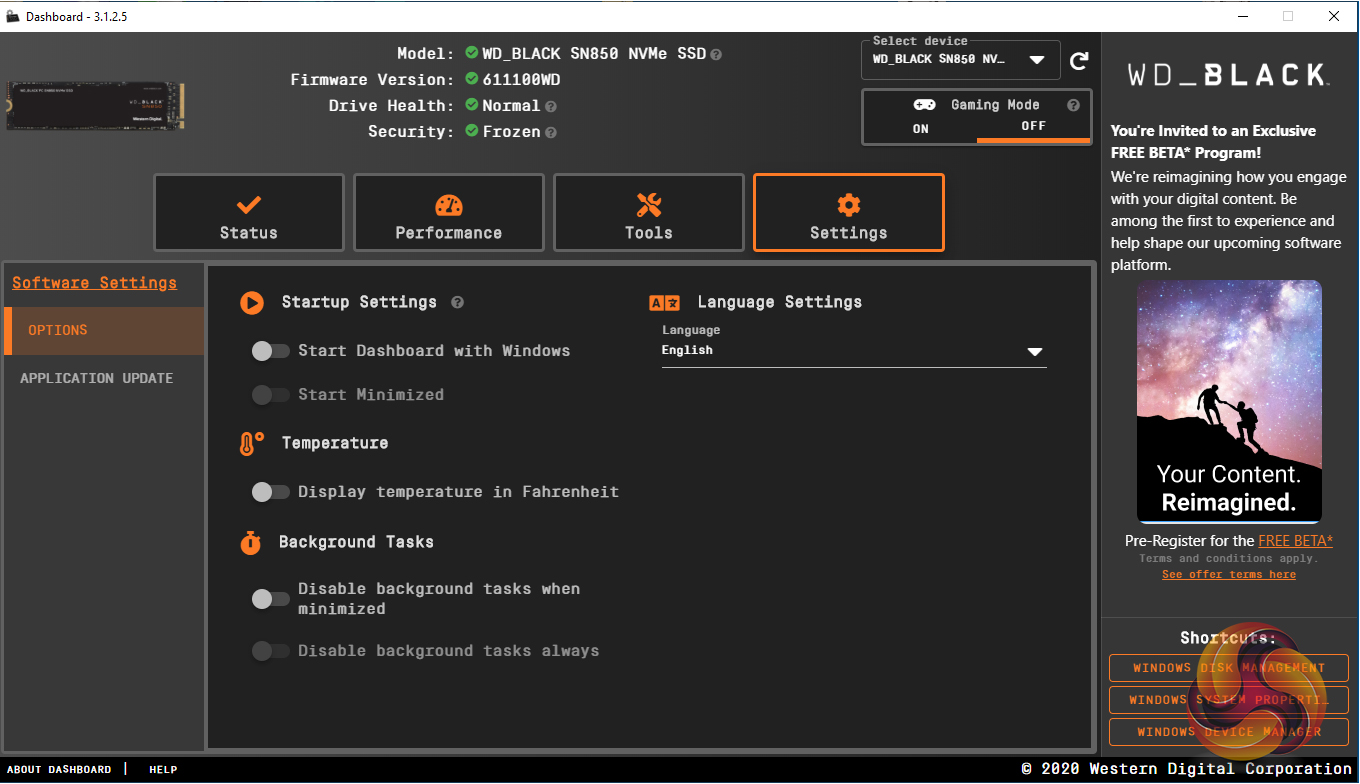The height and width of the screenshot is (784, 1360).
Task: Open Windows Disk Management shortcut
Action: click(x=1229, y=668)
